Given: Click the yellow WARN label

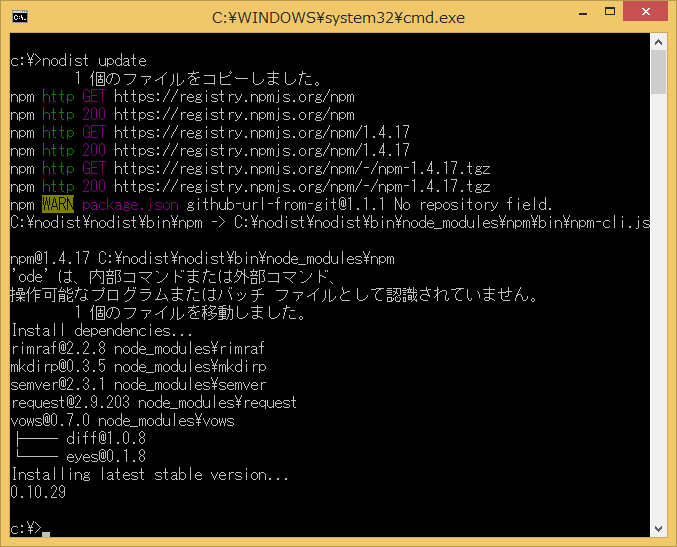Looking at the screenshot, I should coord(58,204).
